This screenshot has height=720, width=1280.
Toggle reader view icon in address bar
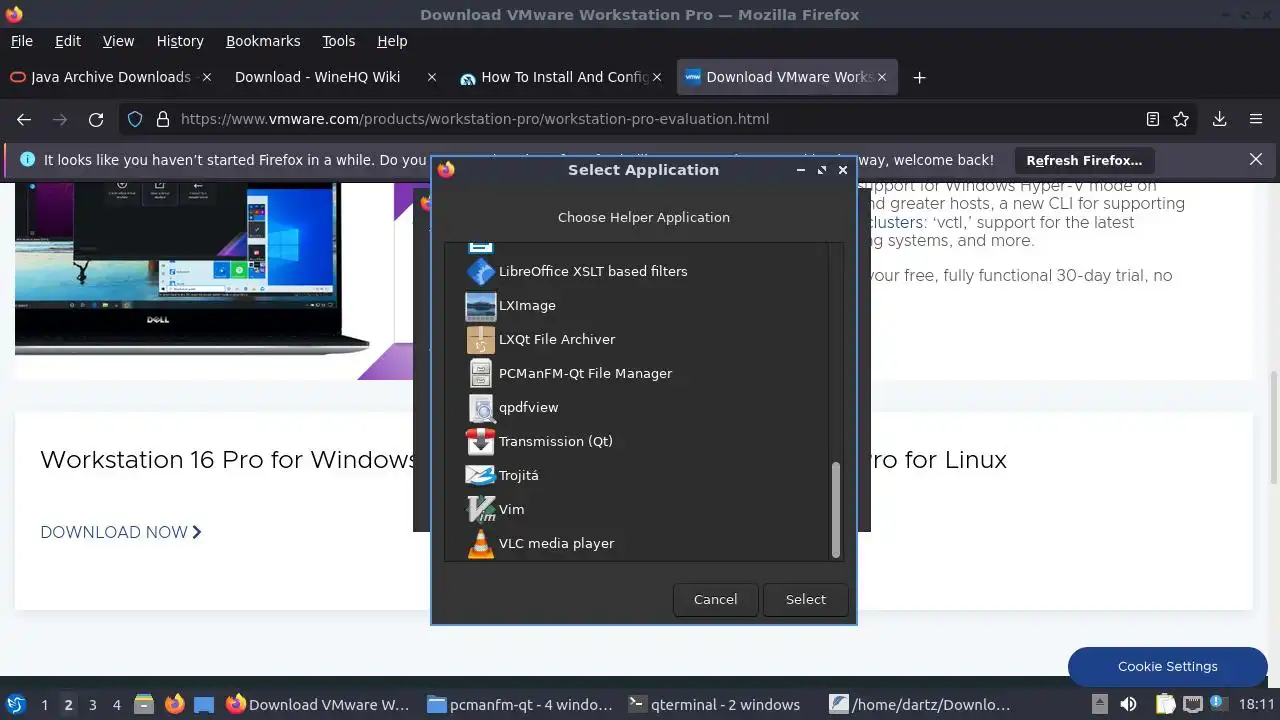point(1153,119)
